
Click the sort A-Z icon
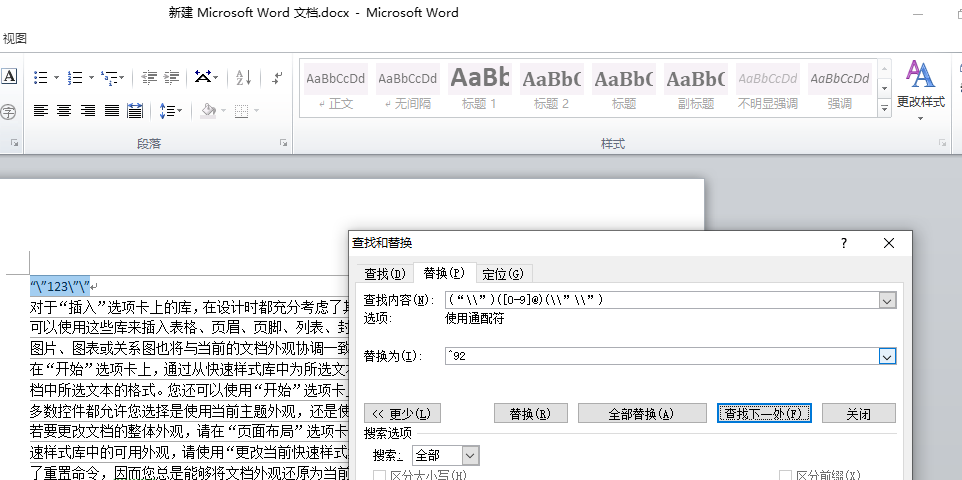(x=243, y=77)
